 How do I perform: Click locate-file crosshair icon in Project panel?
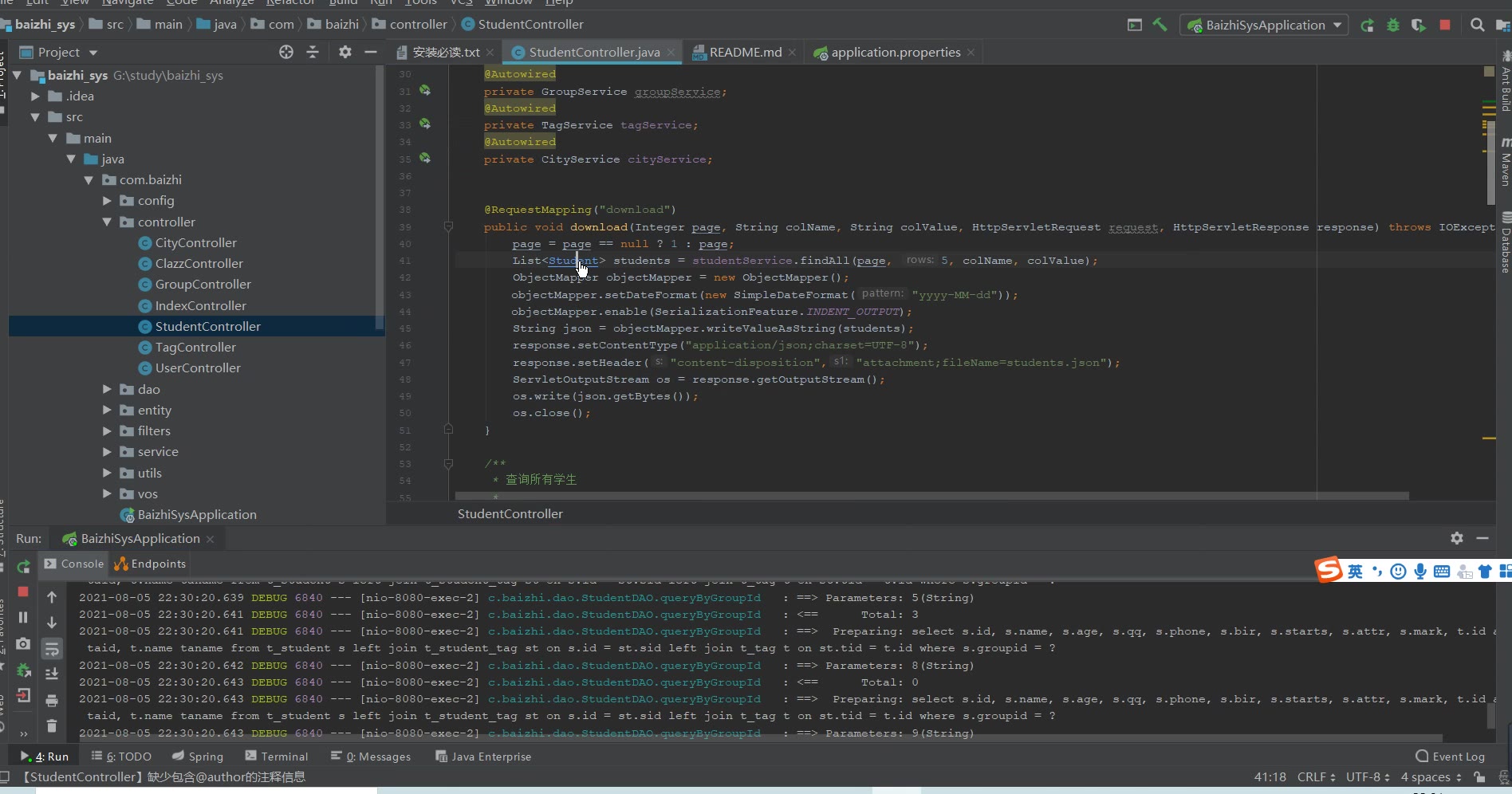coord(286,52)
